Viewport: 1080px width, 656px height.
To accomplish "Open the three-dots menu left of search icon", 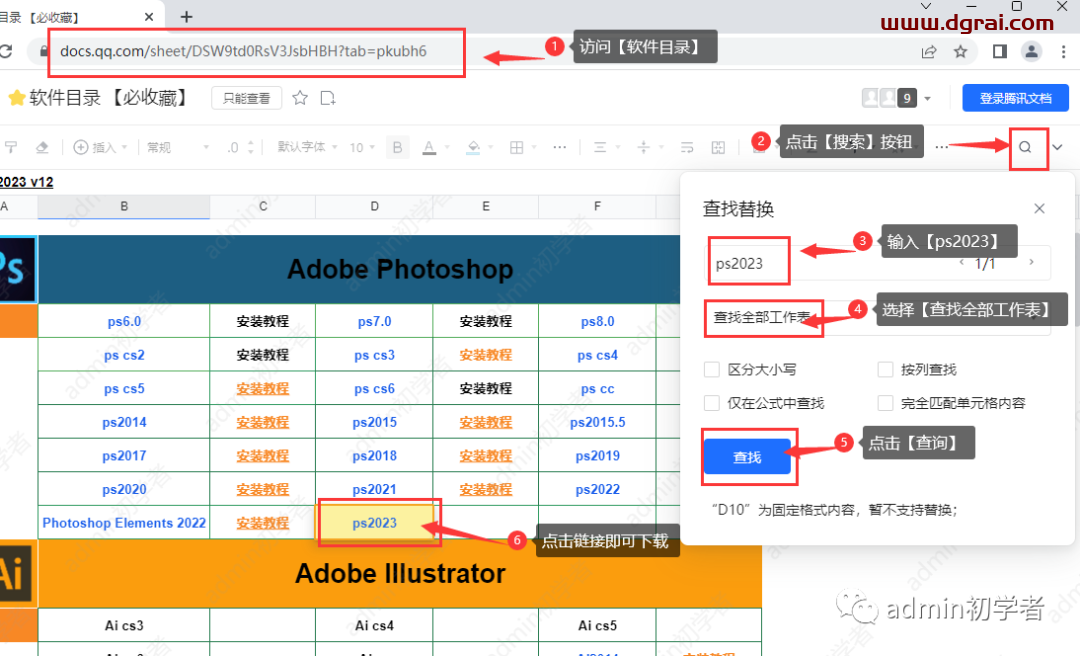I will click(942, 147).
